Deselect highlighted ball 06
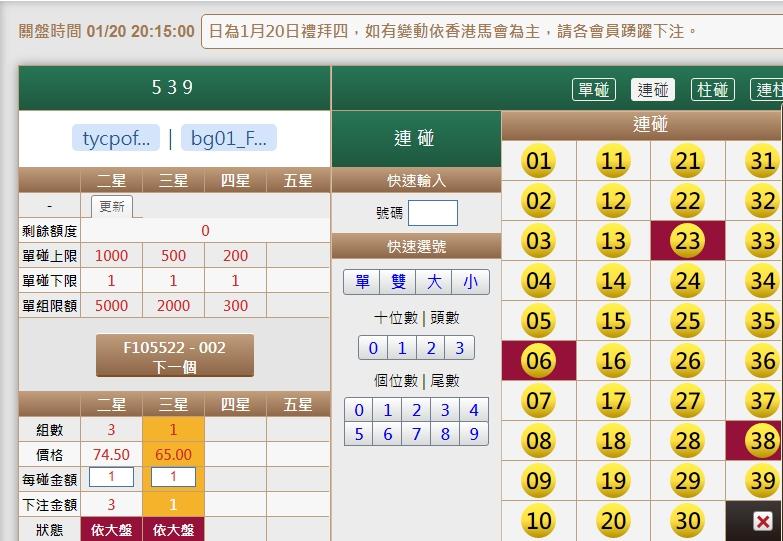The image size is (783, 541). point(538,361)
